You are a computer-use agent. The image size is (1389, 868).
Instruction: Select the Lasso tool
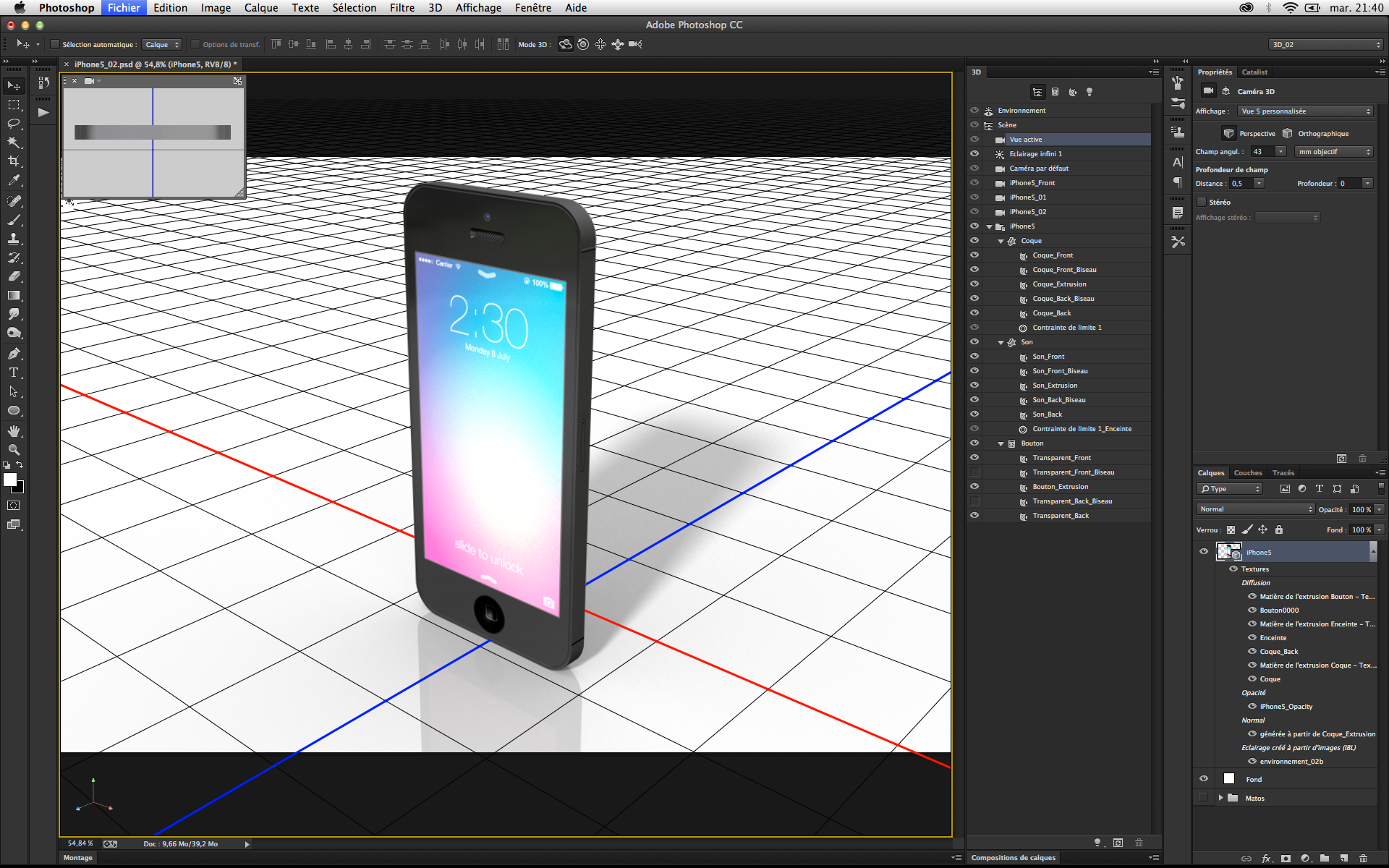tap(14, 124)
